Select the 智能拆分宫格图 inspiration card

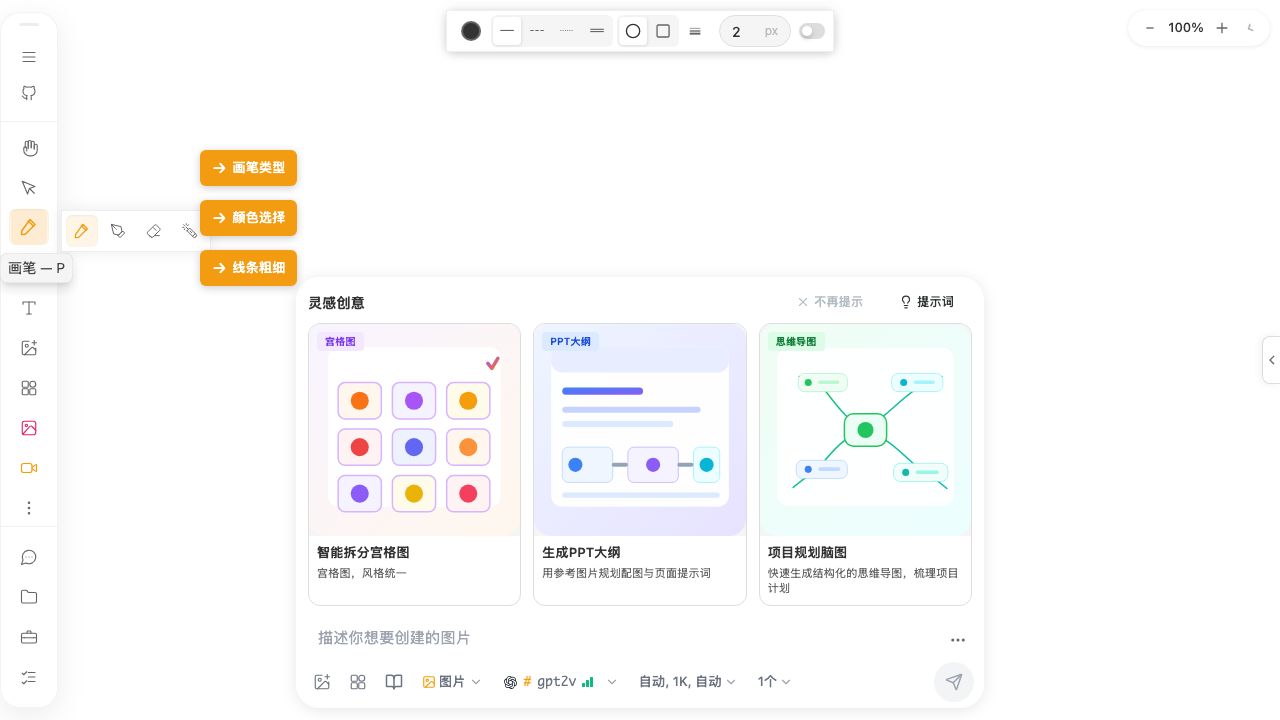[x=414, y=464]
